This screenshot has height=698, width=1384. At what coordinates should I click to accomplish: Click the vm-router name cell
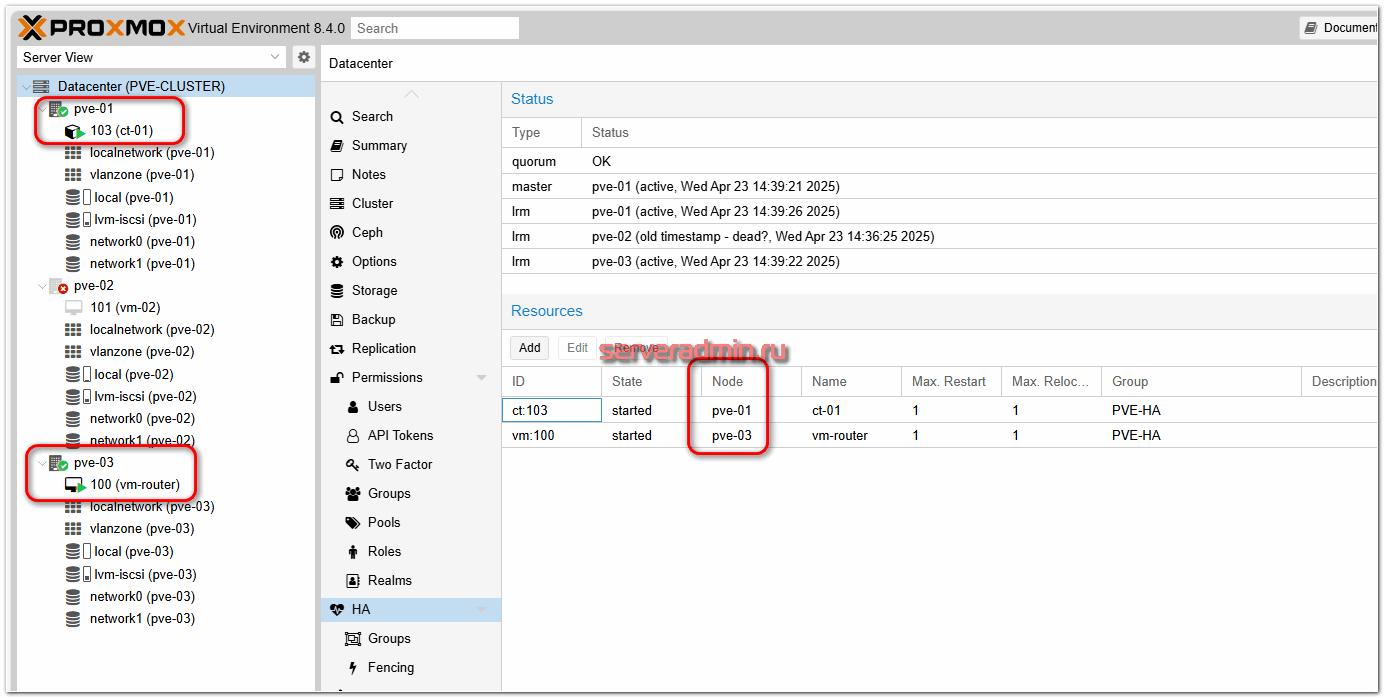[851, 436]
